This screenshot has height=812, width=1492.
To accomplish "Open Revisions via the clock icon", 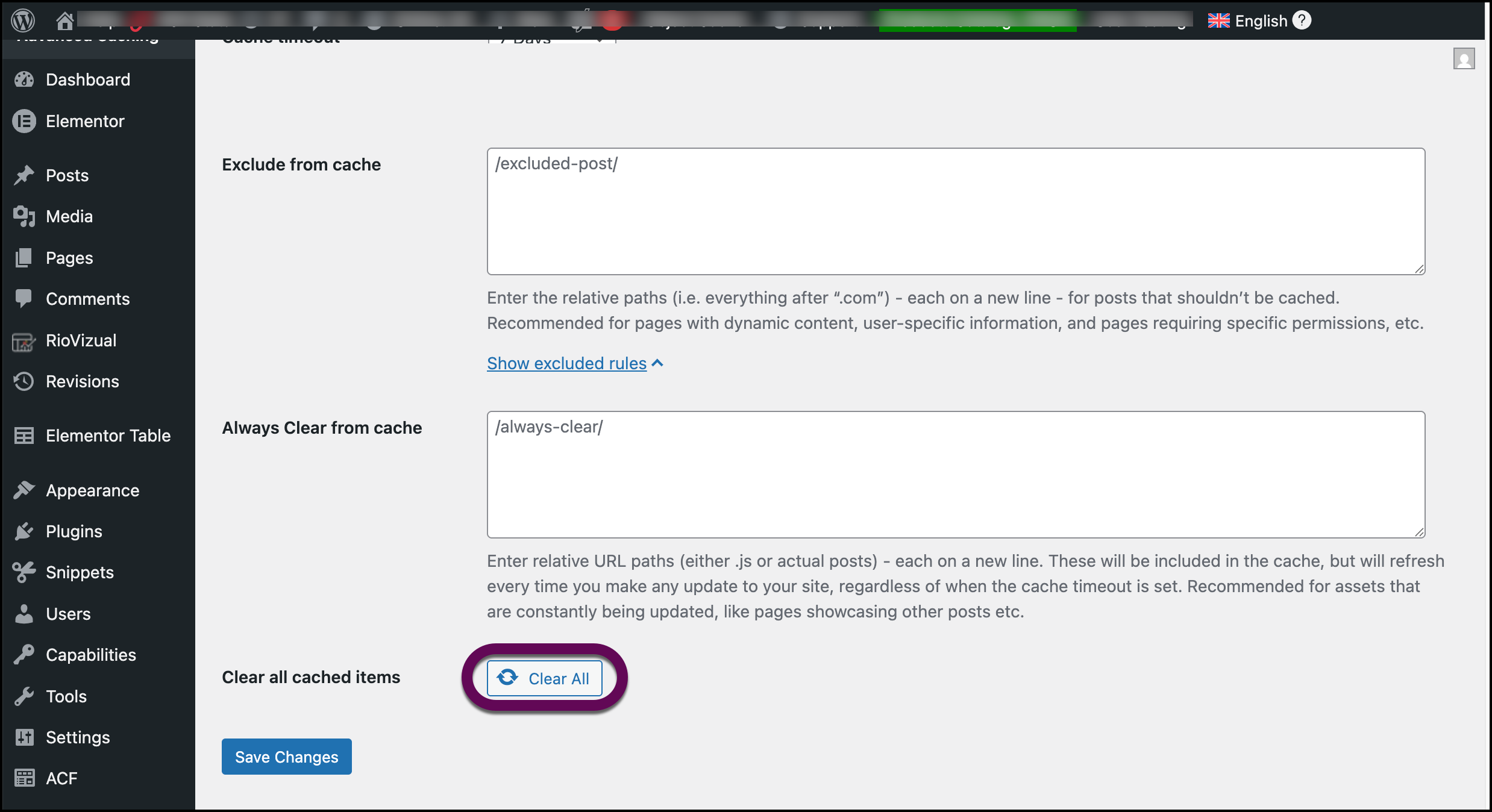I will tap(24, 381).
